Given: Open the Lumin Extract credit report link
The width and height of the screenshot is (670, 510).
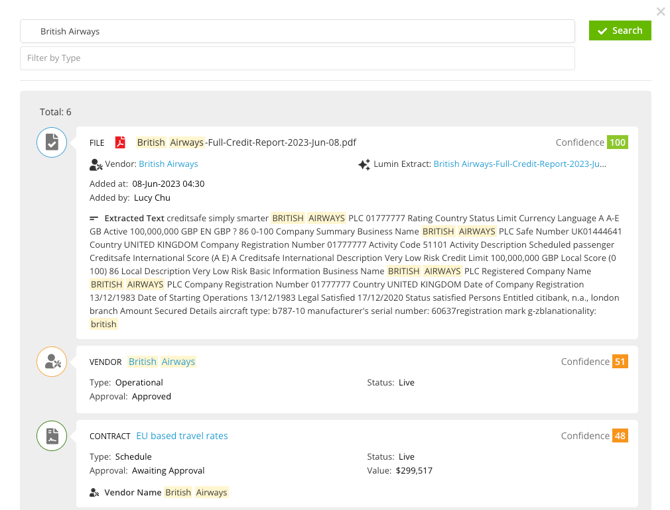Looking at the screenshot, I should click(519, 164).
